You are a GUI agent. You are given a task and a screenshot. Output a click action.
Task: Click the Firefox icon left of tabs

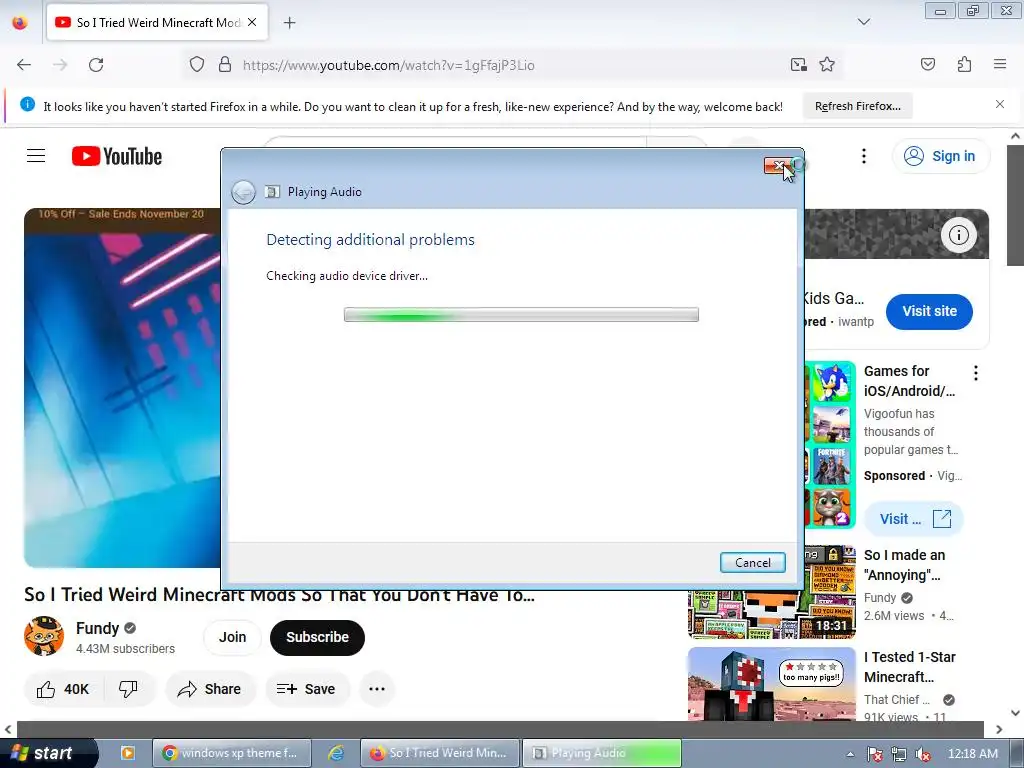click(20, 22)
